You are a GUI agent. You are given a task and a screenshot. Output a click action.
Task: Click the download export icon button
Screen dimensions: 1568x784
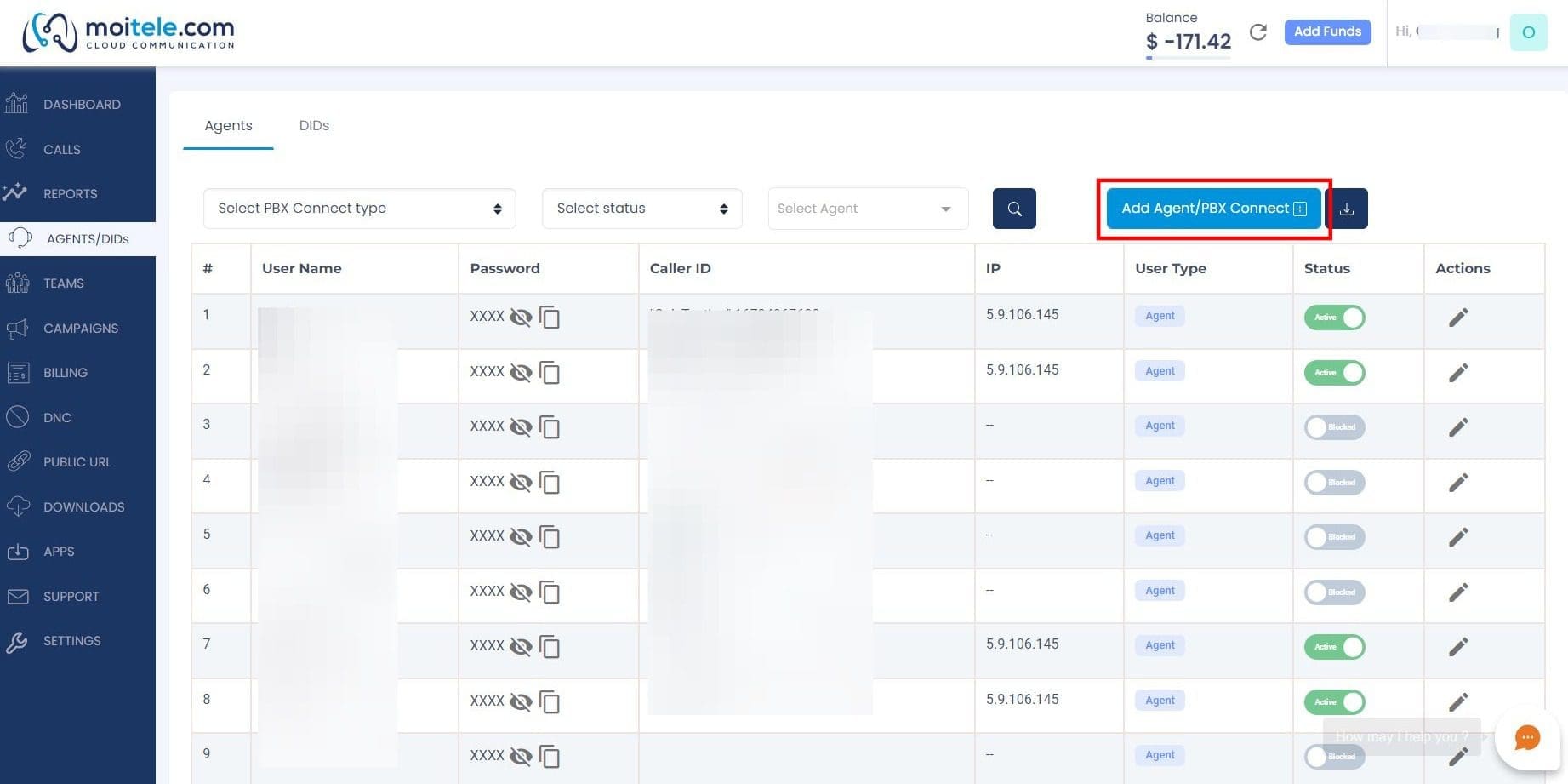(x=1347, y=209)
